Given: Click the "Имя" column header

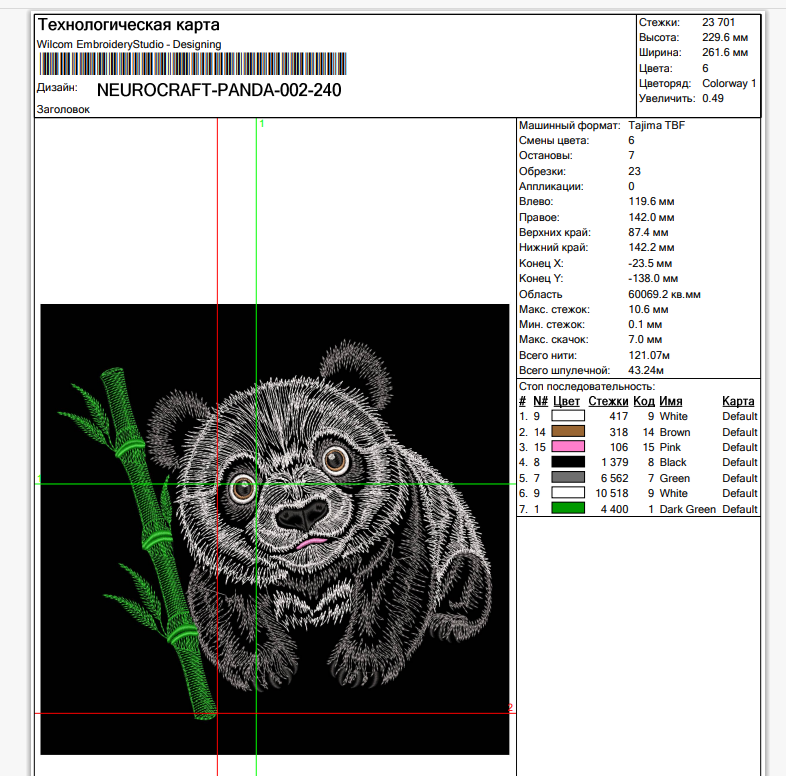Looking at the screenshot, I should click(x=671, y=401).
